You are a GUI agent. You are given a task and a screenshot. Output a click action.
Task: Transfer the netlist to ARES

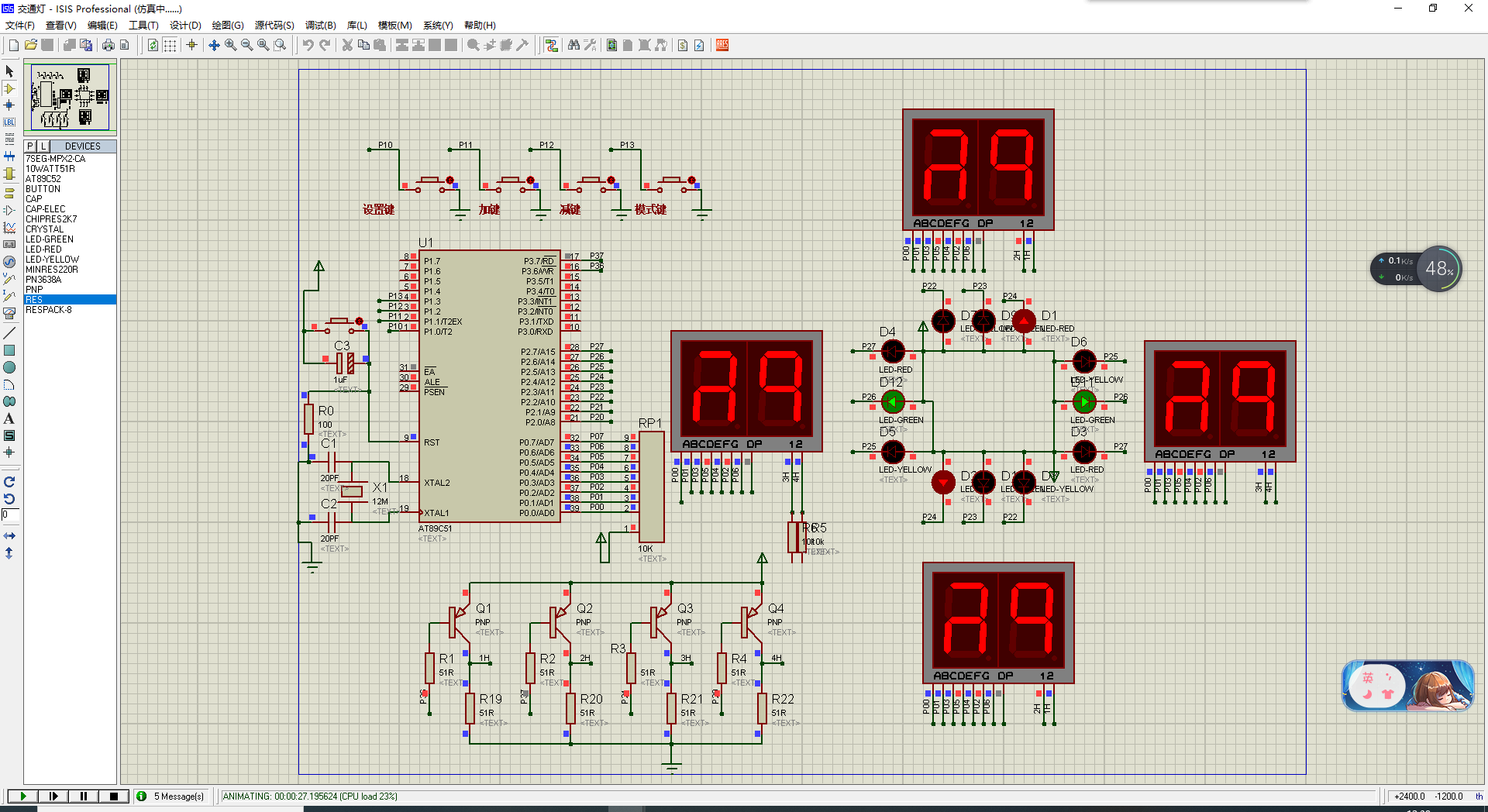click(722, 45)
